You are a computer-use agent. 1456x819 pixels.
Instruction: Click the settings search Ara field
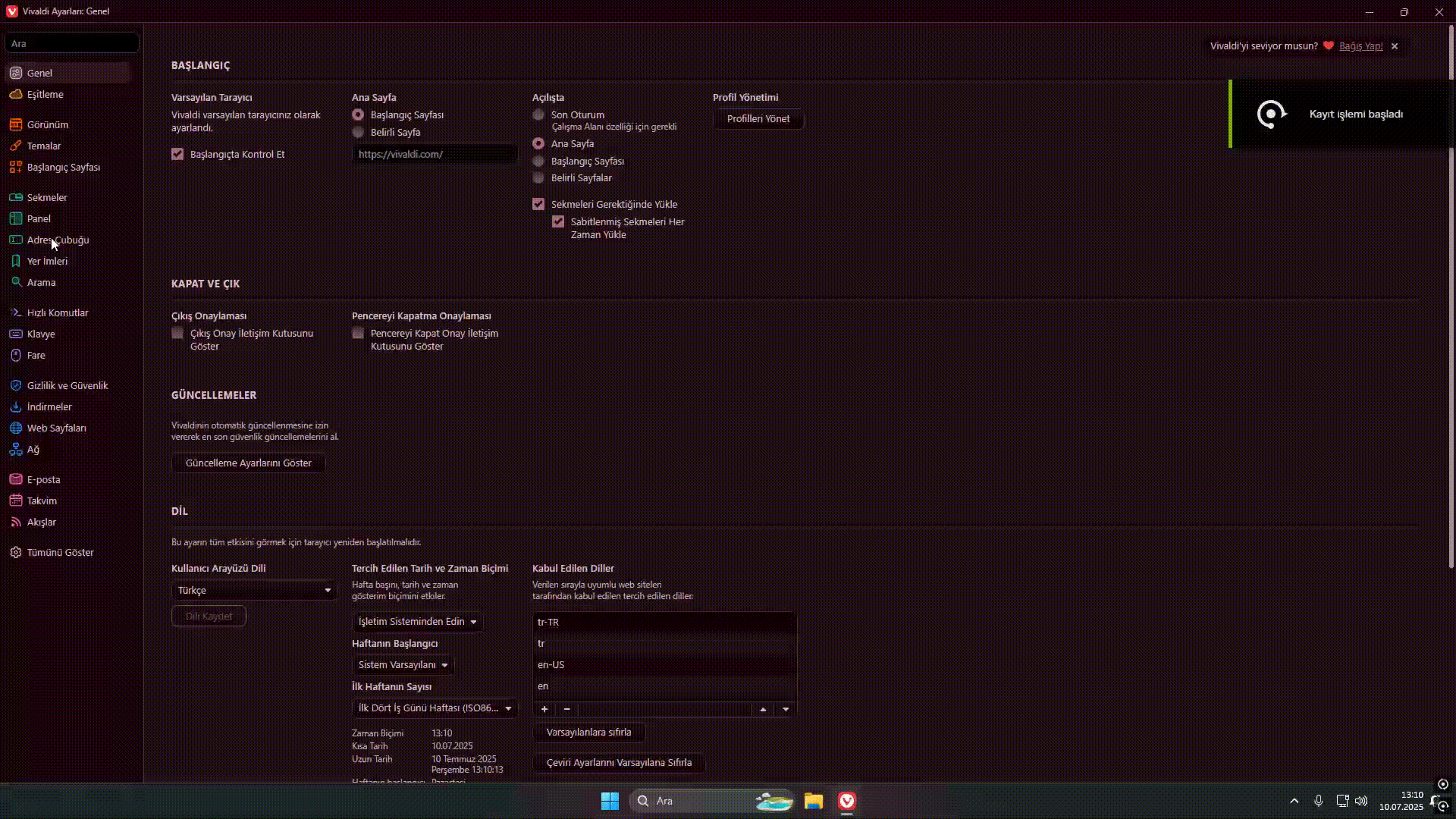[72, 43]
